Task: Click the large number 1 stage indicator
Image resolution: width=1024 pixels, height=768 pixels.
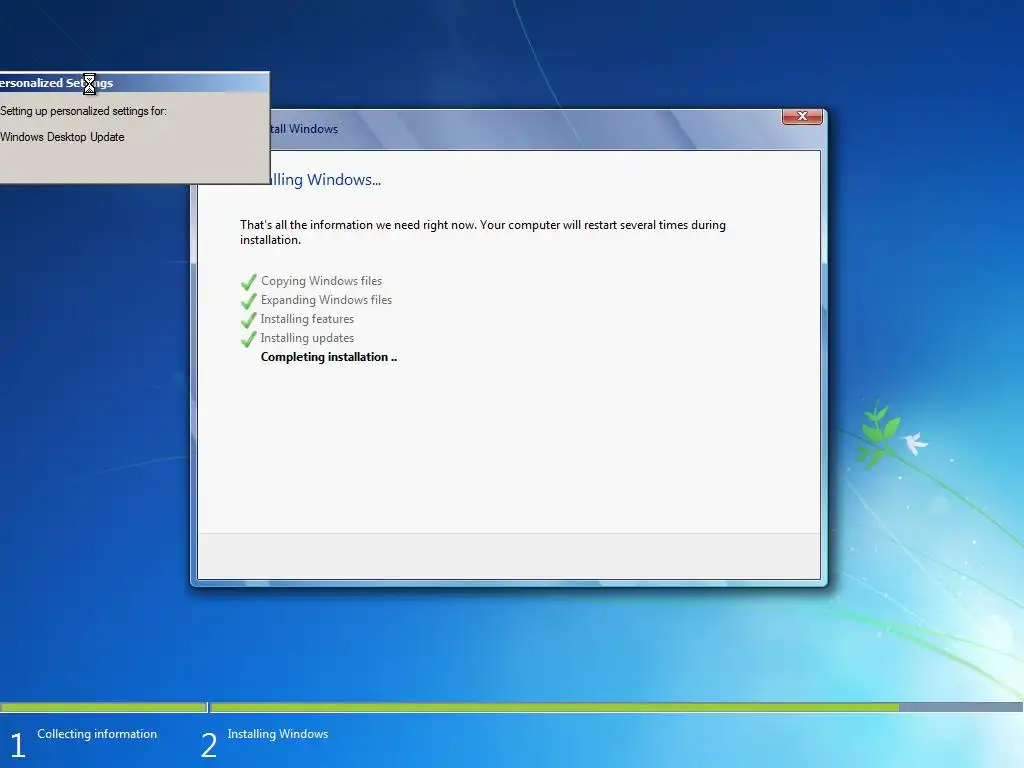Action: click(x=18, y=745)
